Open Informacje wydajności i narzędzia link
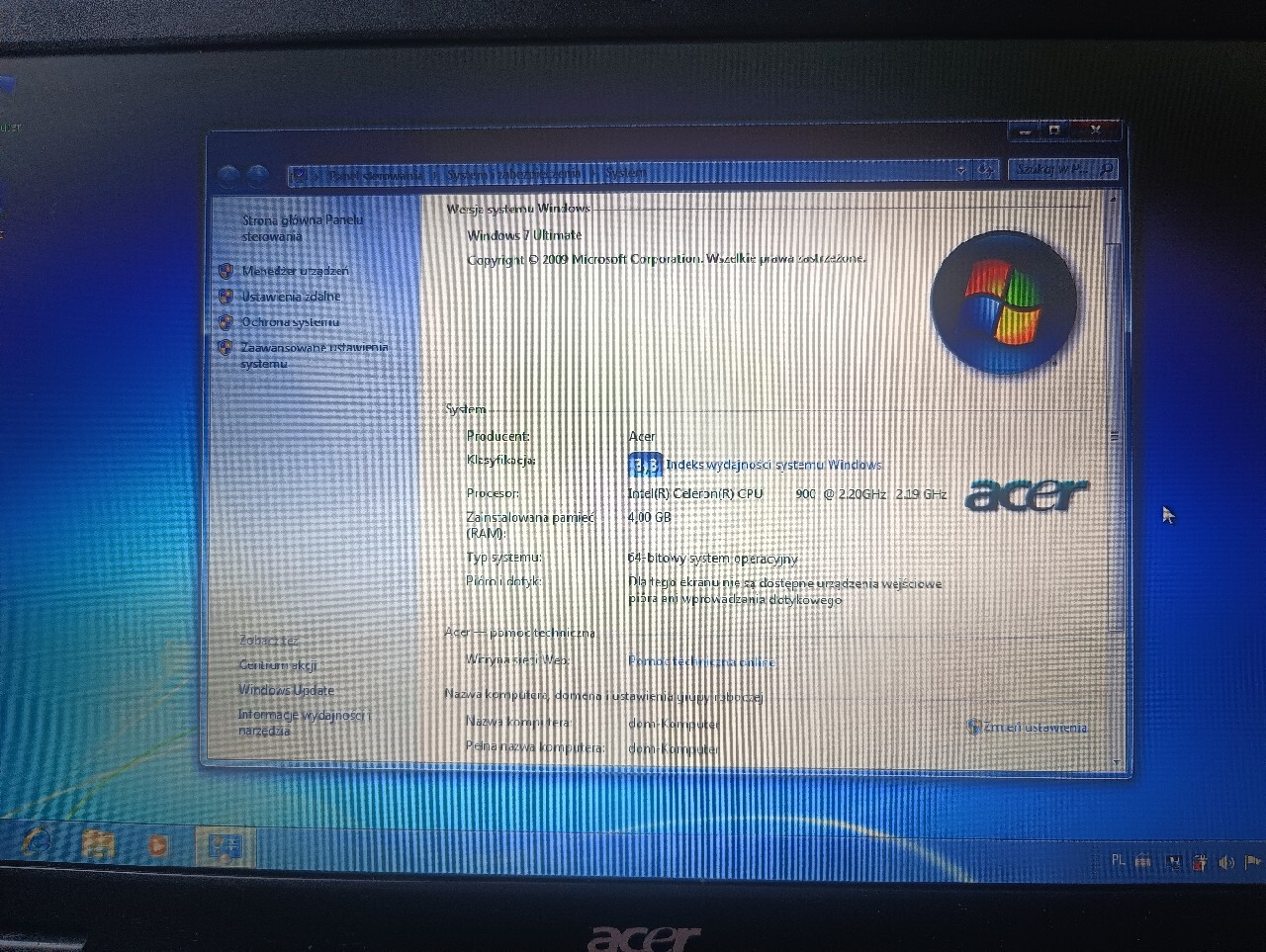Image resolution: width=1266 pixels, height=952 pixels. [x=305, y=723]
